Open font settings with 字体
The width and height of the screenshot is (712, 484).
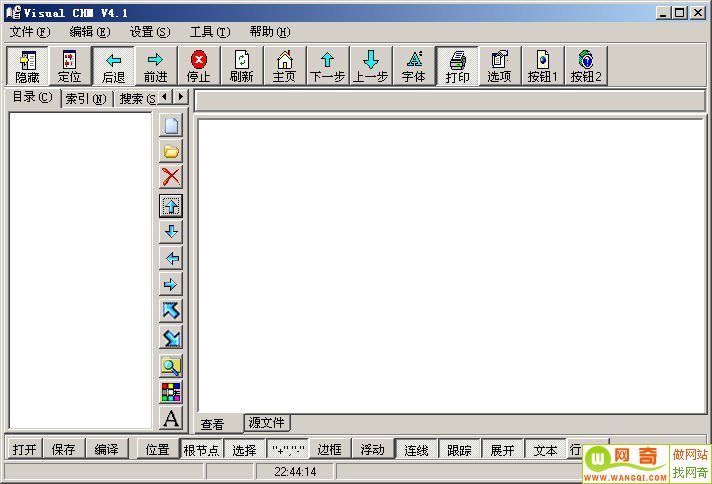point(414,66)
